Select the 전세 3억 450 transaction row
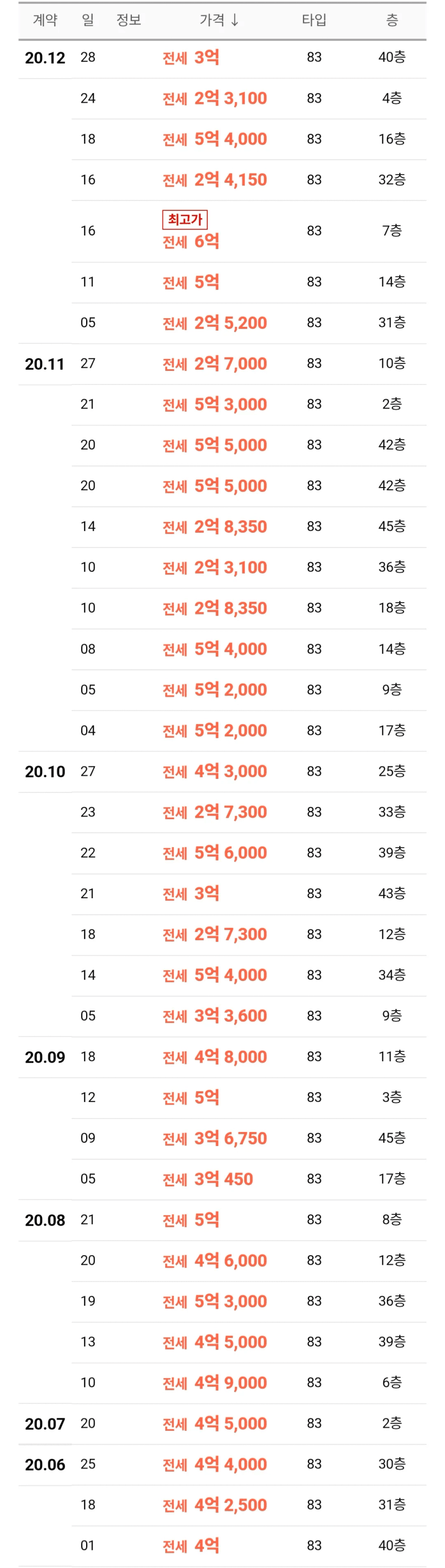The width and height of the screenshot is (445, 1568). (207, 1179)
